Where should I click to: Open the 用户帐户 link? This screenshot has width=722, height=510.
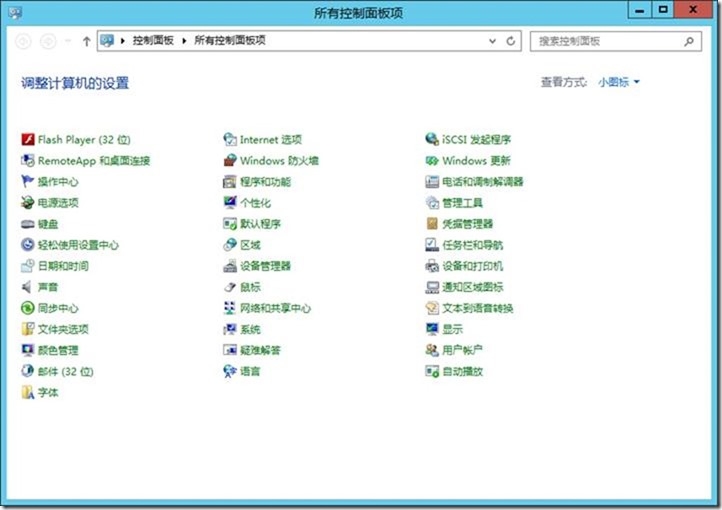coord(462,350)
